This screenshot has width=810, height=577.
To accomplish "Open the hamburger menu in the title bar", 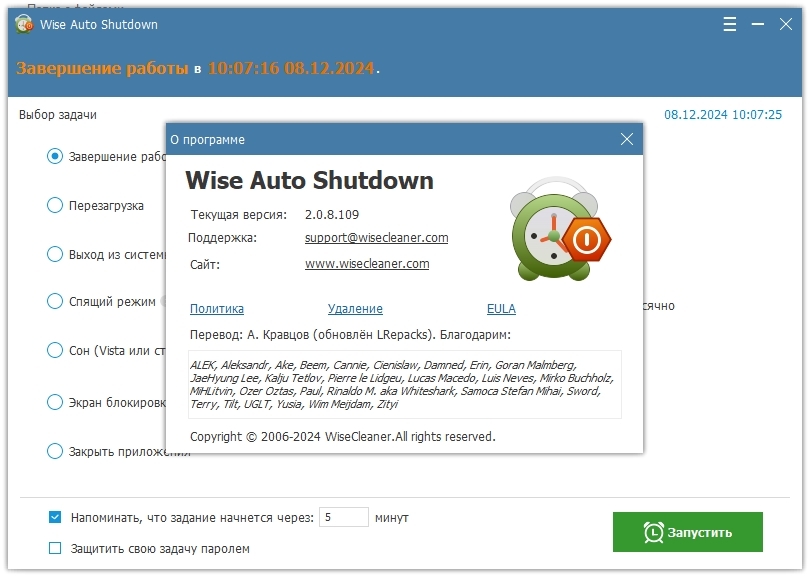I will point(729,24).
